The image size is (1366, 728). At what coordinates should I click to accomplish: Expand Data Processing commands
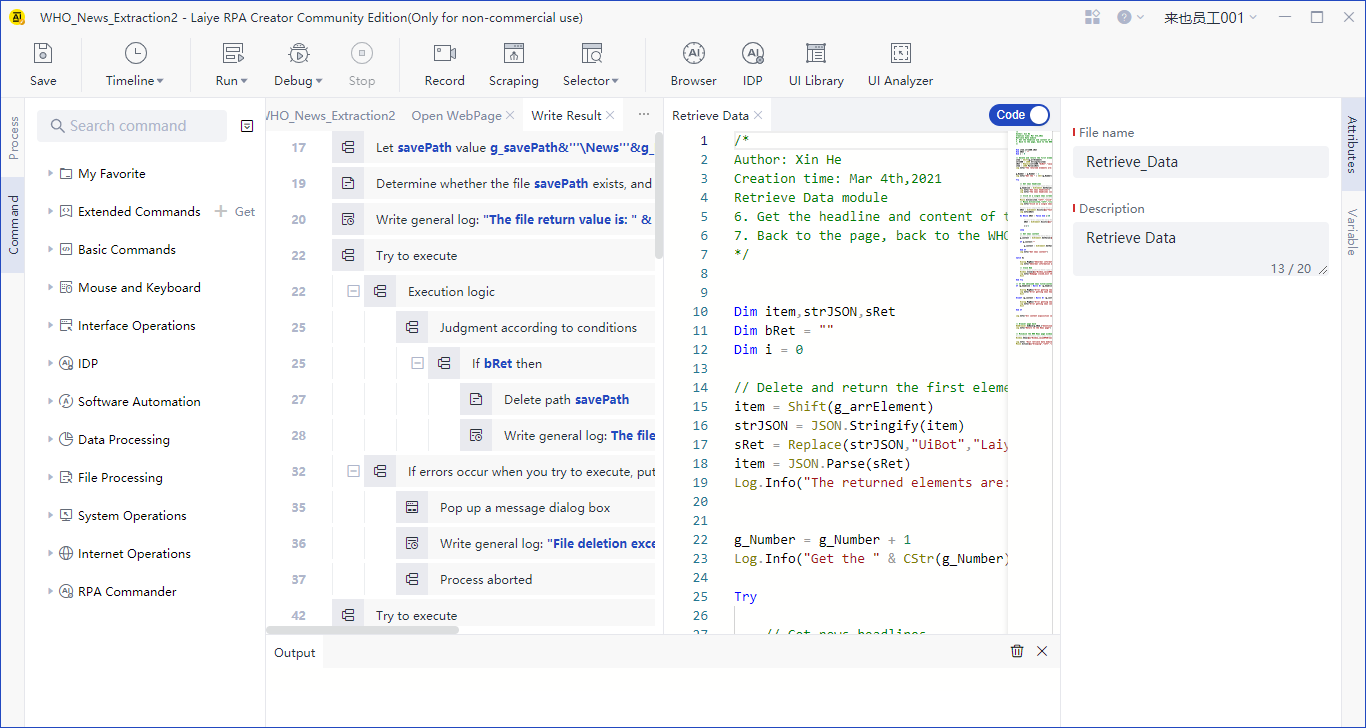click(51, 439)
